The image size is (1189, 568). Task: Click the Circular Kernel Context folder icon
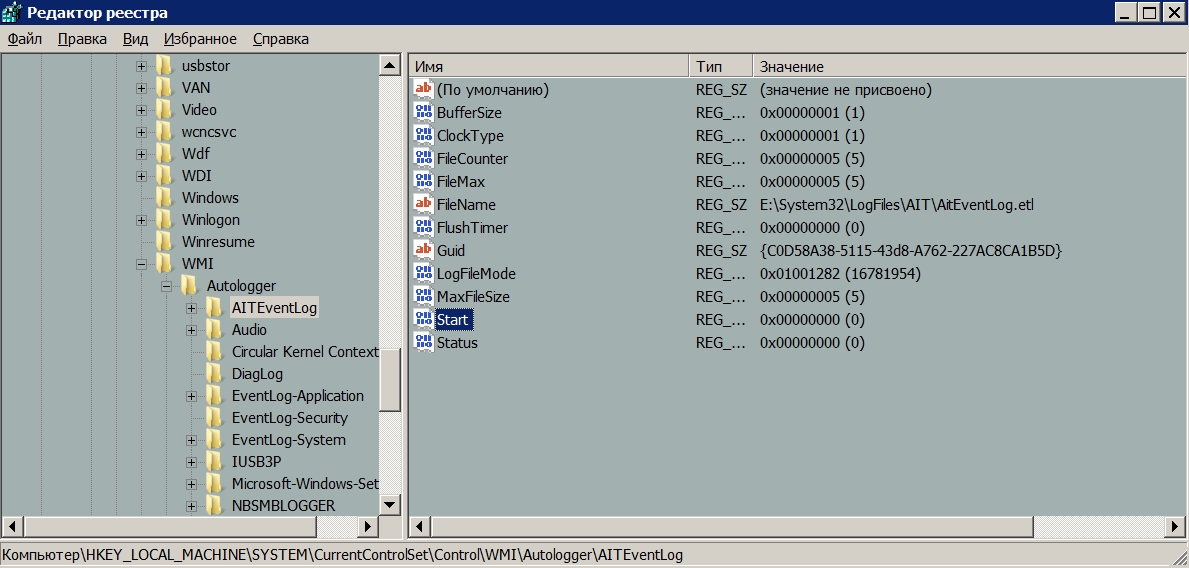(x=215, y=352)
